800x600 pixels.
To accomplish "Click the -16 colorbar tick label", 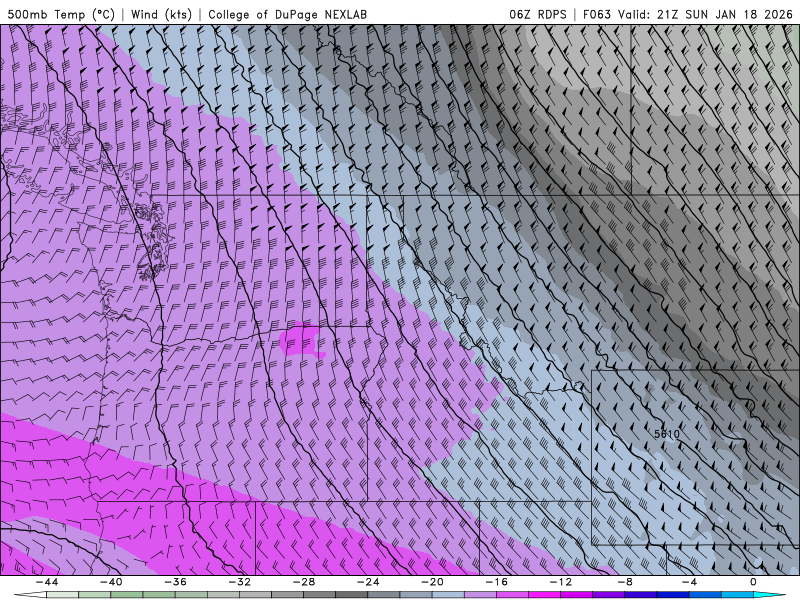I will point(497,582).
